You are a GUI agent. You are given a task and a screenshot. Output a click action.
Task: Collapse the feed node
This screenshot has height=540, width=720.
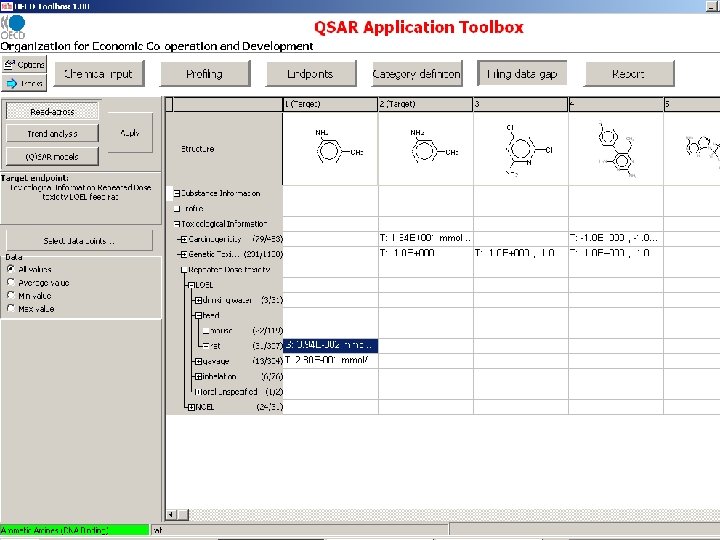(198, 315)
